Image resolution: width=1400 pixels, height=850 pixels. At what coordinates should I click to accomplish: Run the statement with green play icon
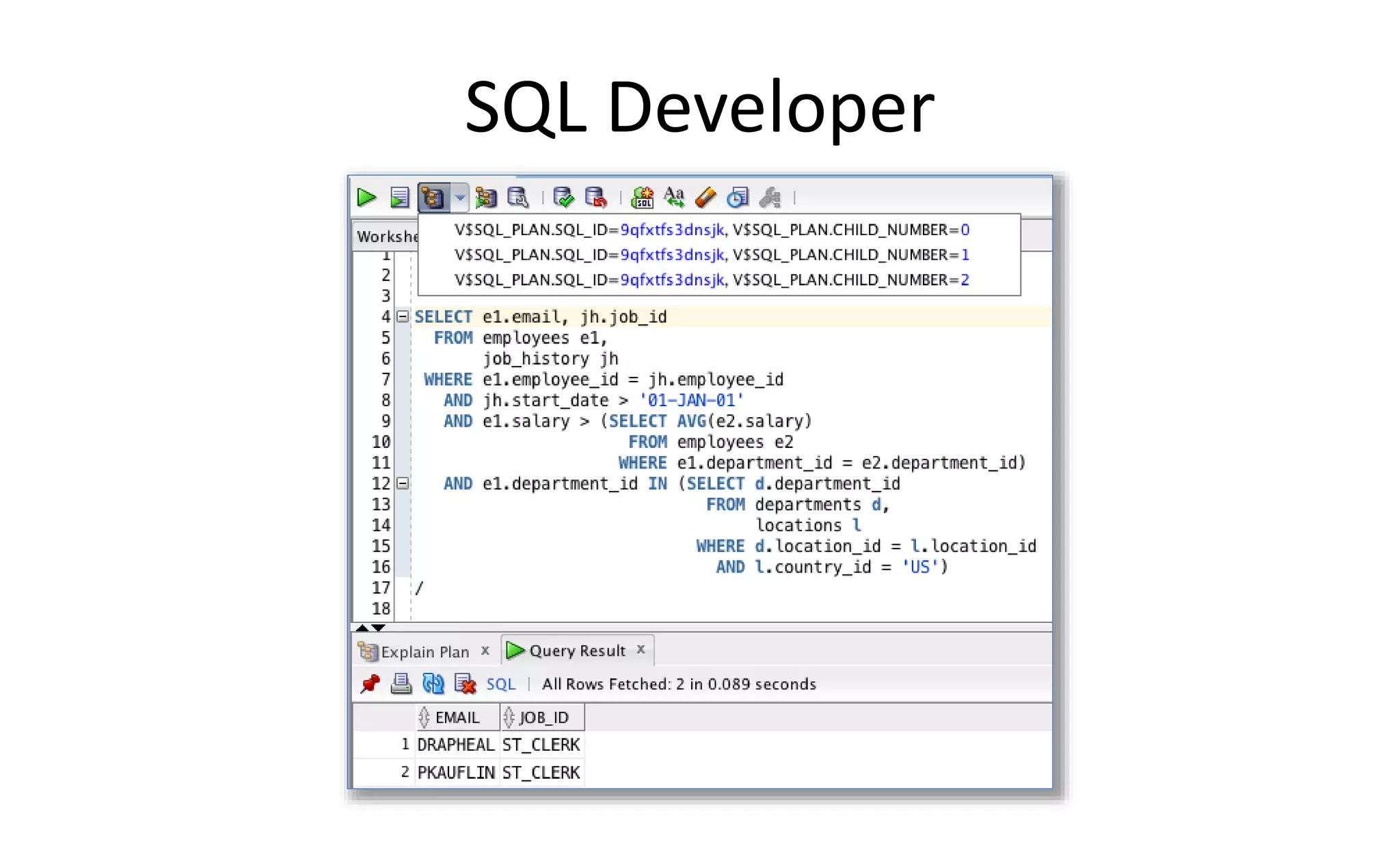tap(366, 198)
